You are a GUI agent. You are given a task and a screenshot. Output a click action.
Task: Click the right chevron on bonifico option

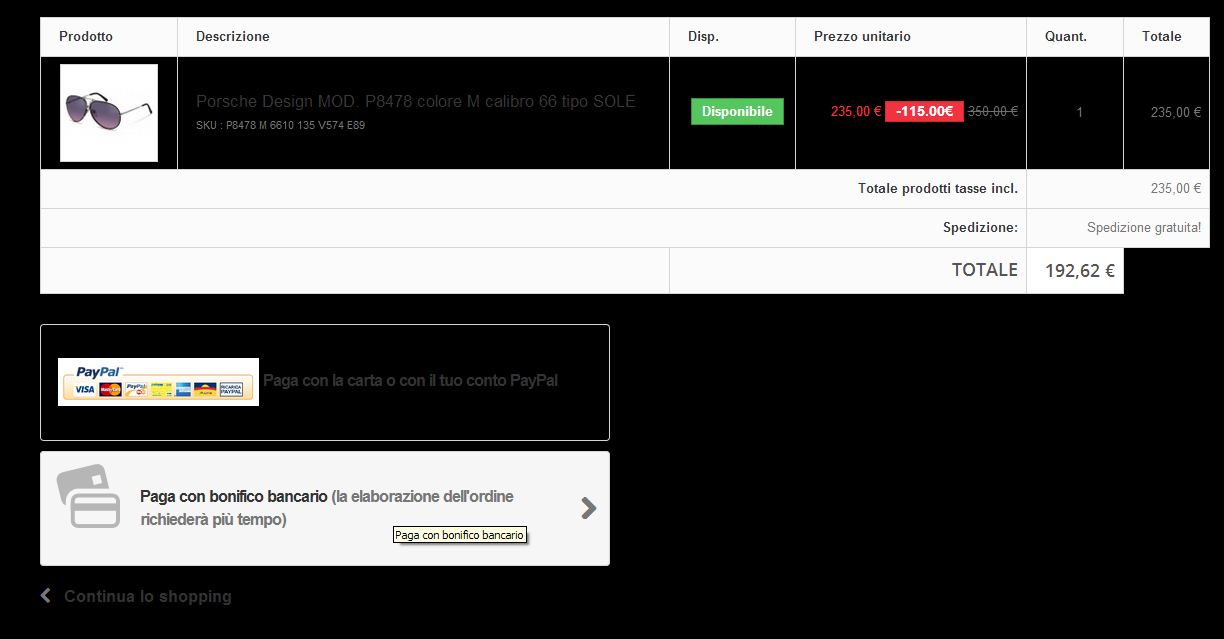[589, 508]
